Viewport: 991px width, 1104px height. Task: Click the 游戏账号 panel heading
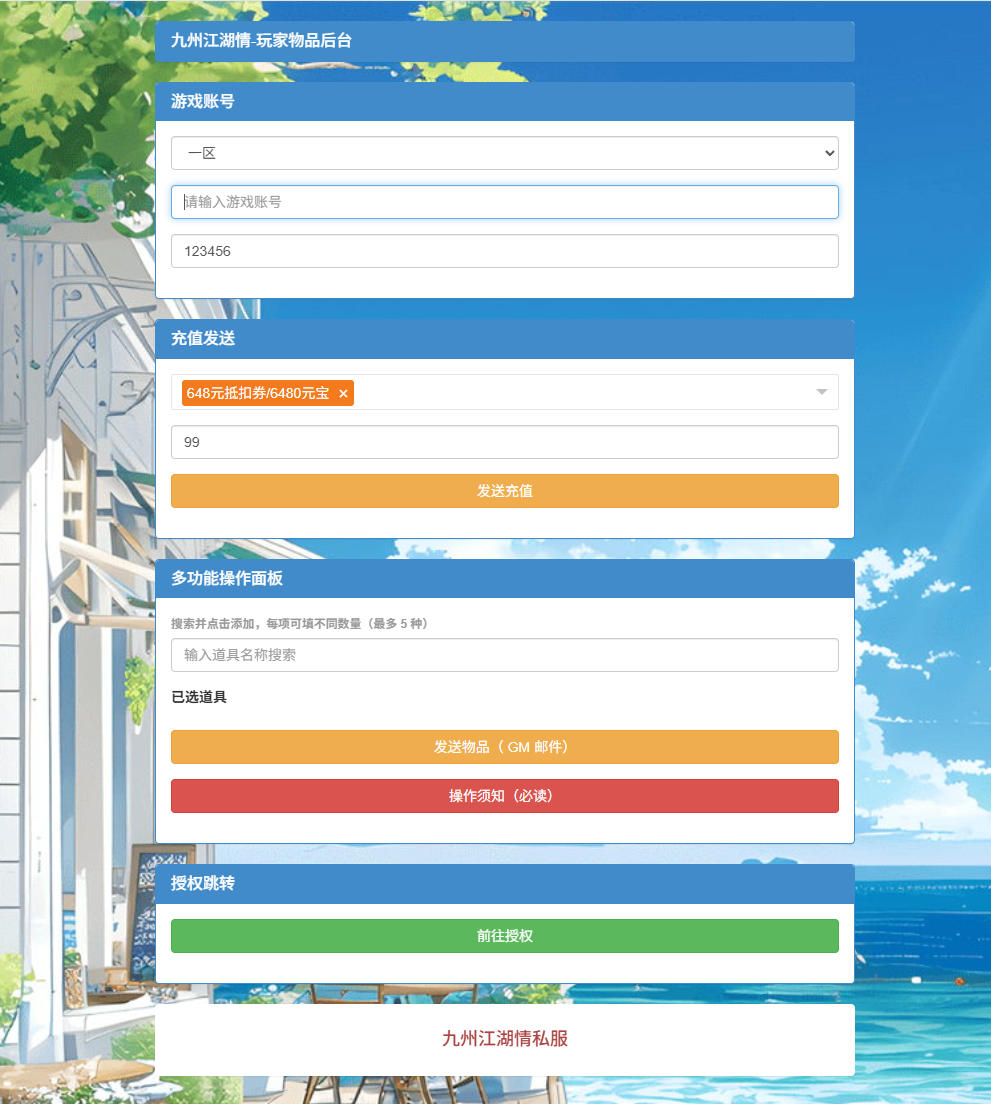tap(203, 101)
